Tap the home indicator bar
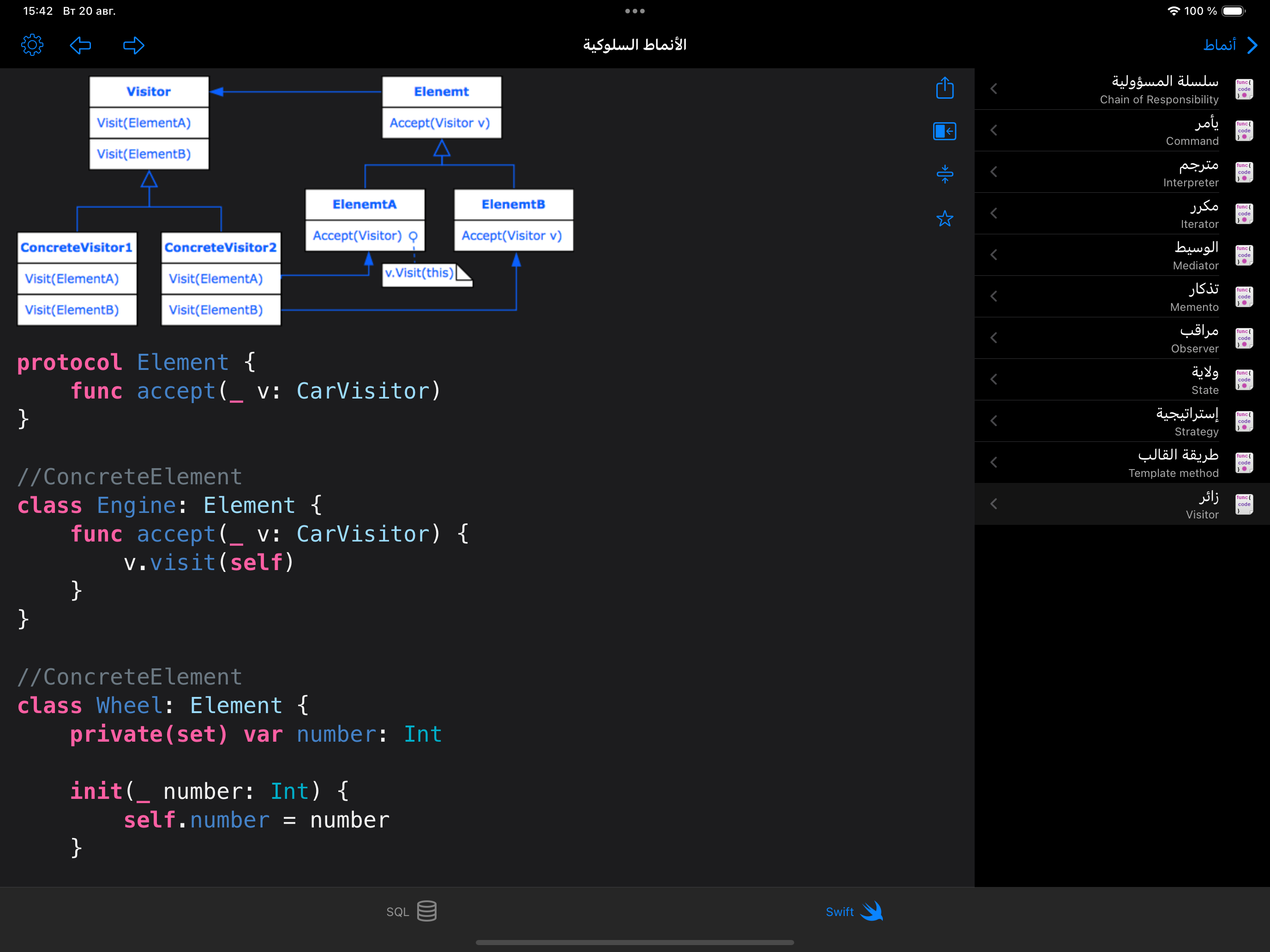The height and width of the screenshot is (952, 1270). (x=635, y=942)
